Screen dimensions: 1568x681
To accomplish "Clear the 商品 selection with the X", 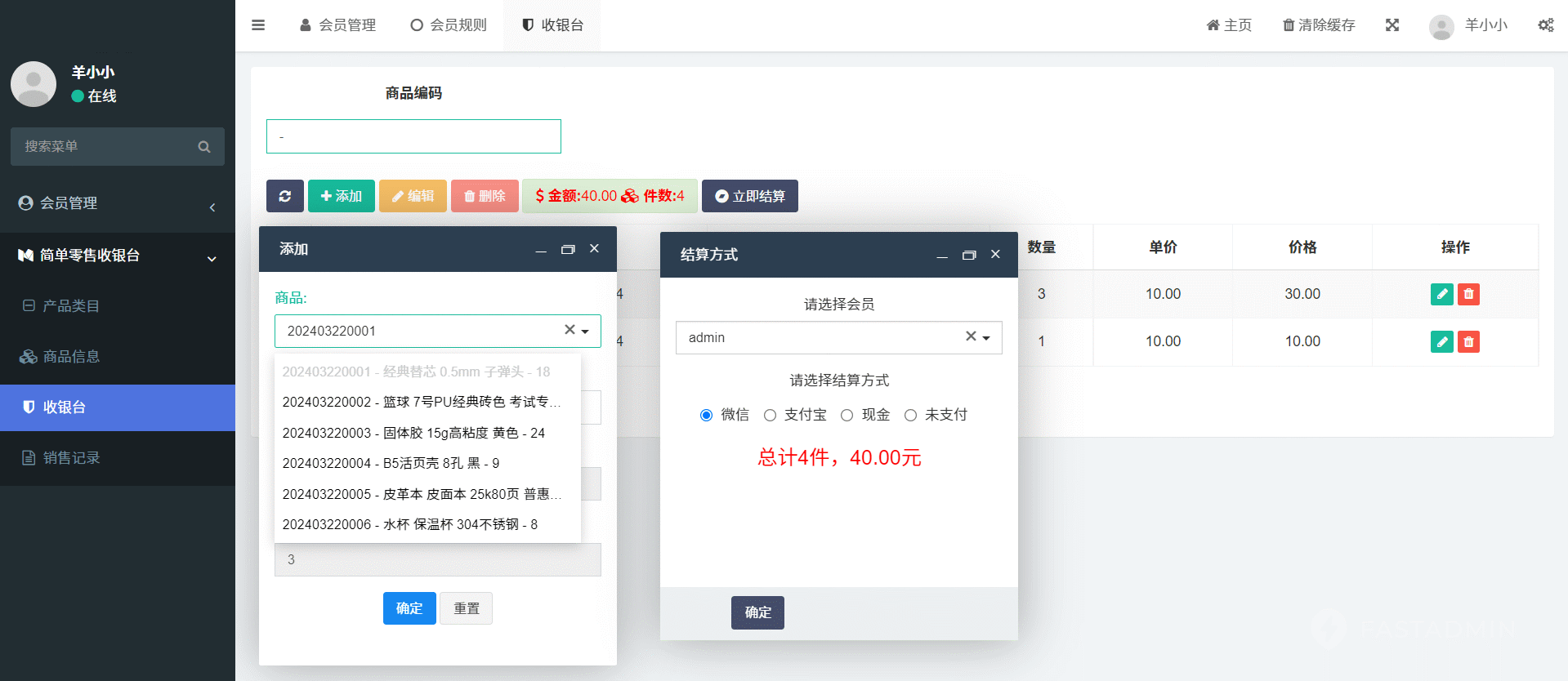I will pyautogui.click(x=570, y=330).
